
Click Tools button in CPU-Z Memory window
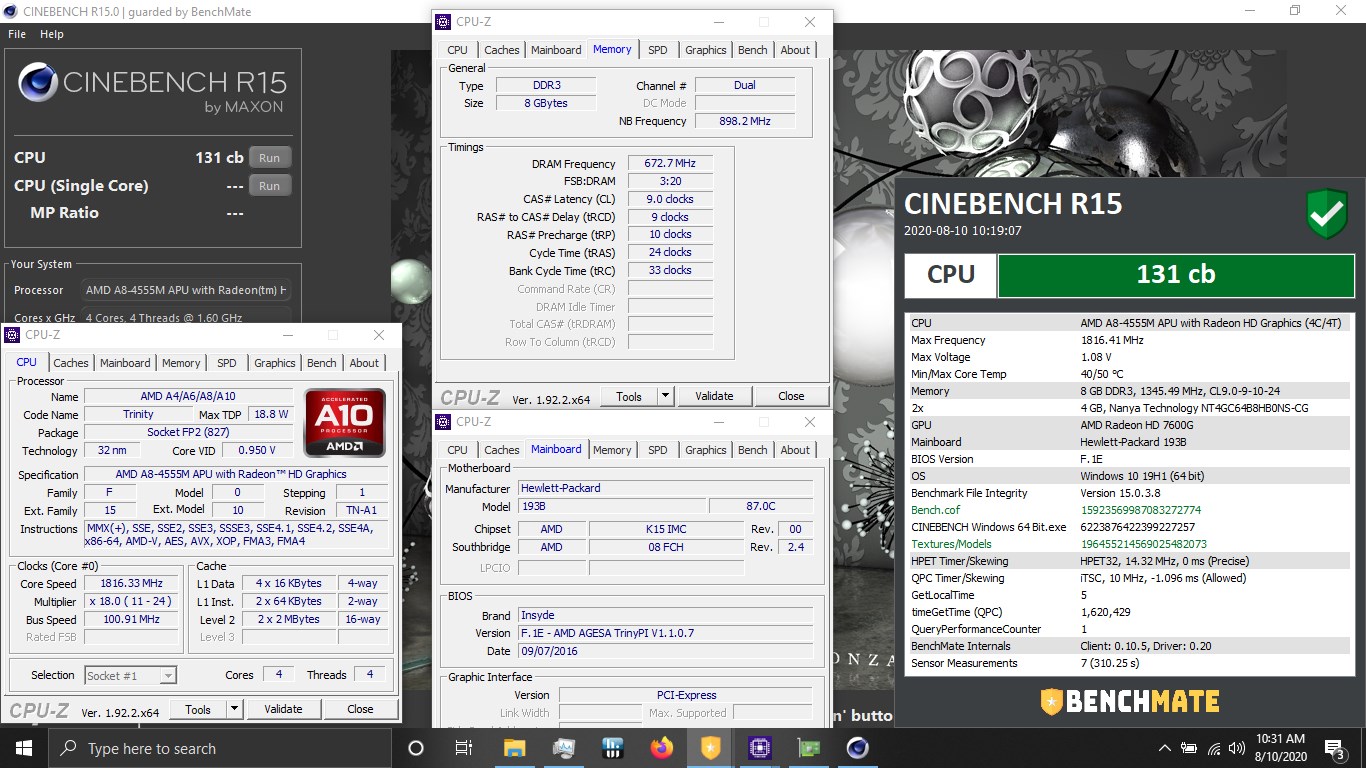pos(629,396)
